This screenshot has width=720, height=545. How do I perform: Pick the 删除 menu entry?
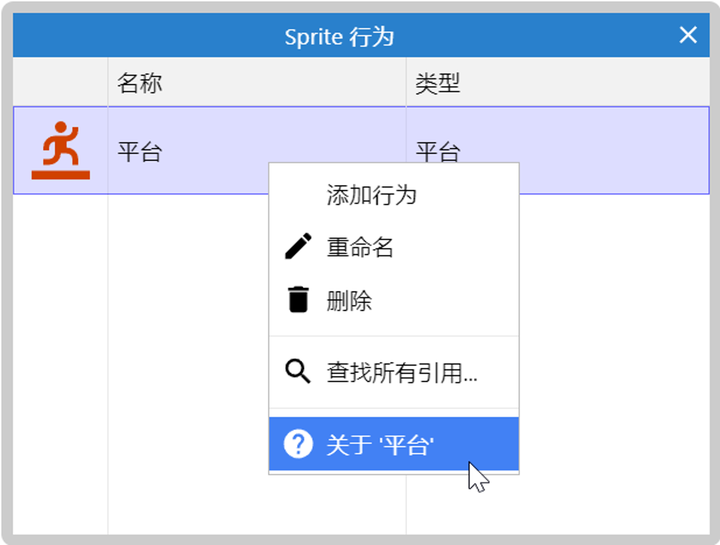point(349,300)
